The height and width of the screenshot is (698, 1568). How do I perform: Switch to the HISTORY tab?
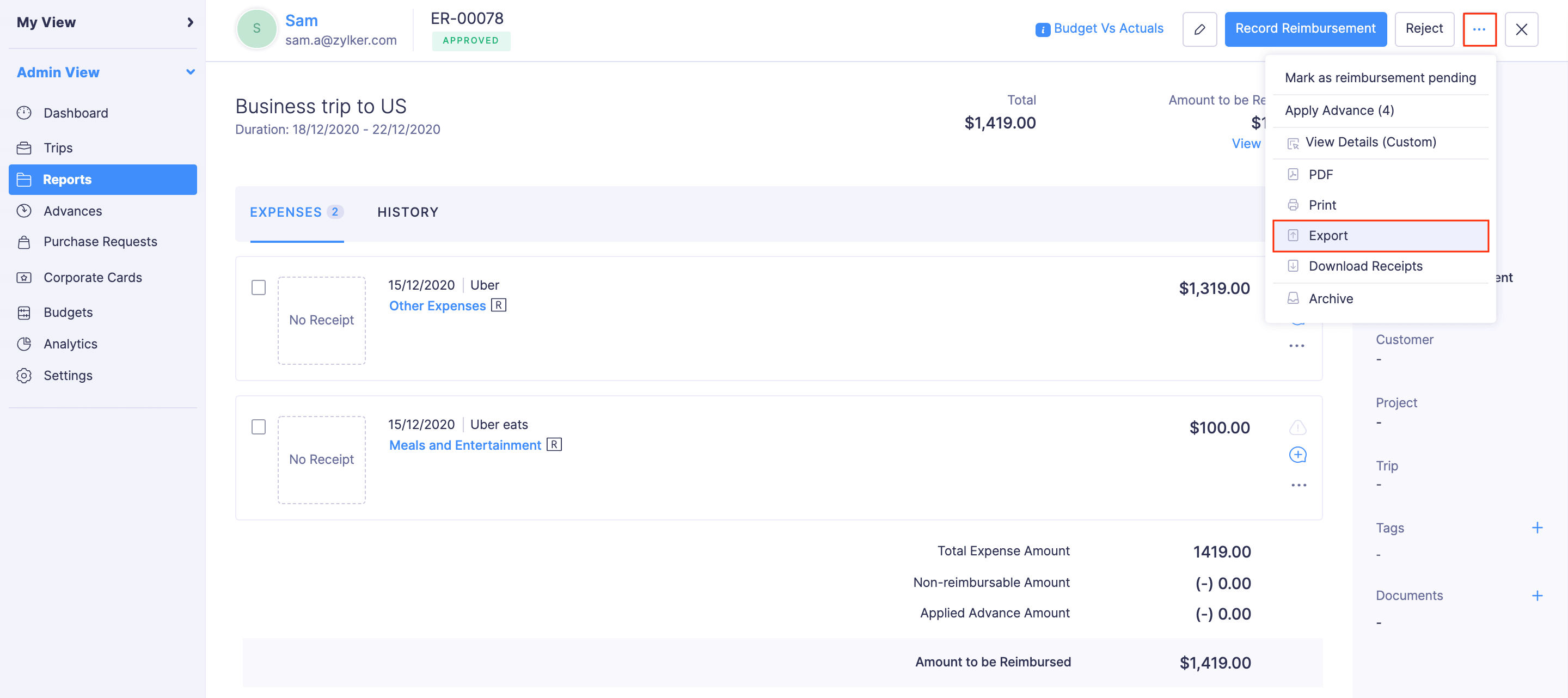tap(408, 211)
